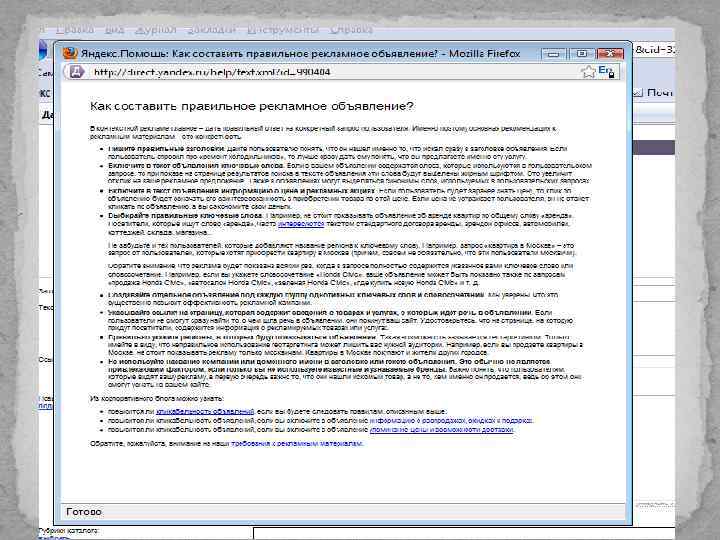Open the «кликабельность объявлений» blog link
The height and width of the screenshot is (540, 720).
point(205,411)
